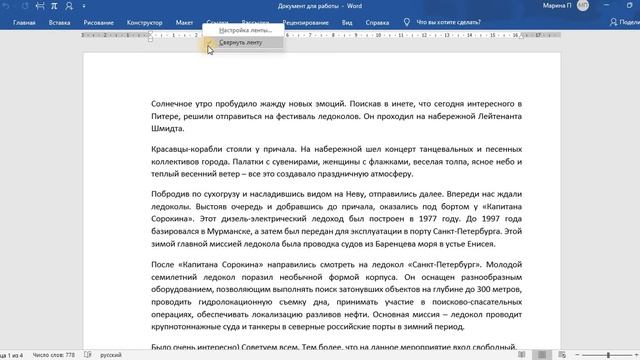The width and height of the screenshot is (640, 360).
Task: Click the page-break icon in quick access toolbar
Action: pyautogui.click(x=40, y=6)
